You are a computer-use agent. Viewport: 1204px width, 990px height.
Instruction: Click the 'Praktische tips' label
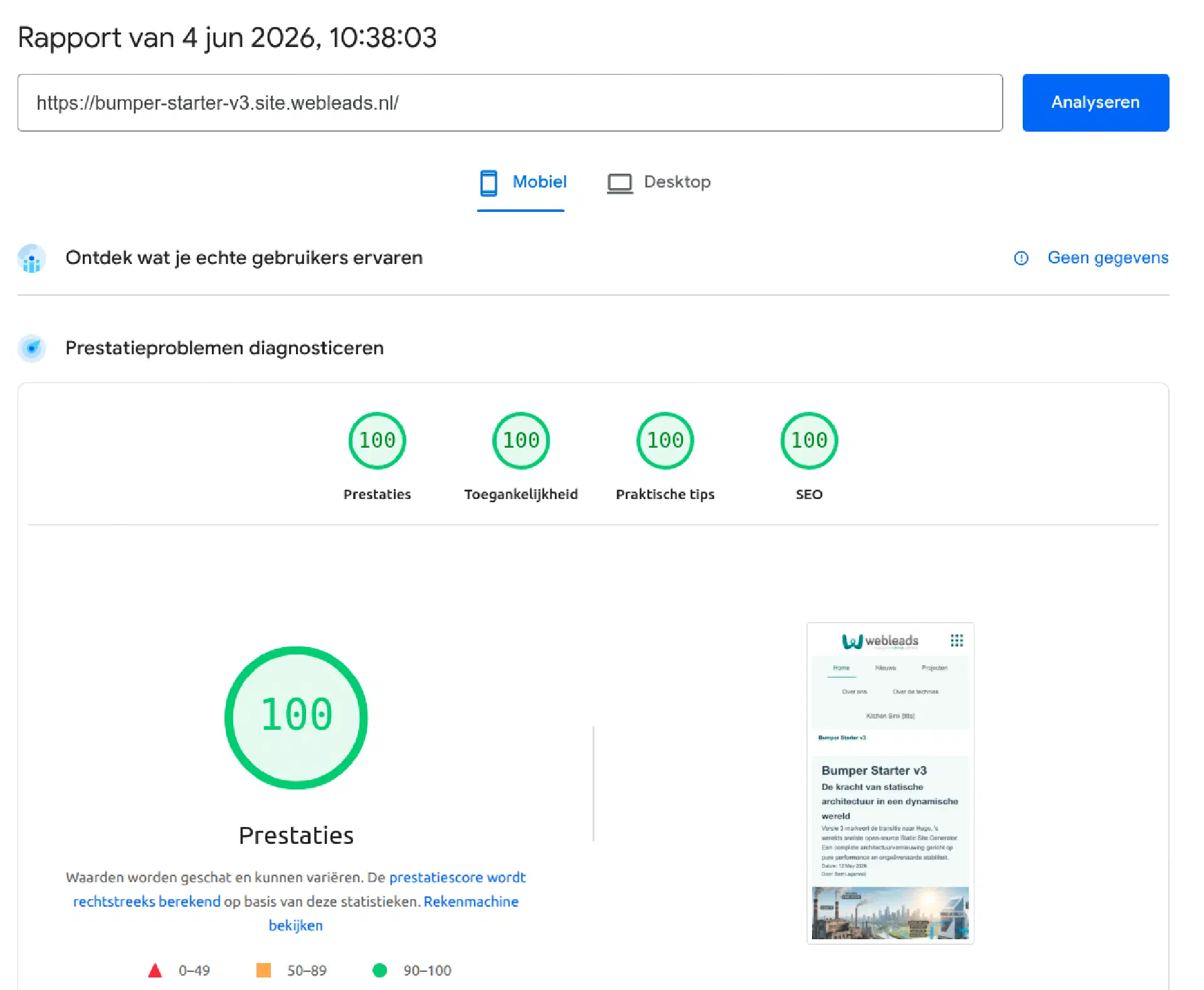point(665,494)
